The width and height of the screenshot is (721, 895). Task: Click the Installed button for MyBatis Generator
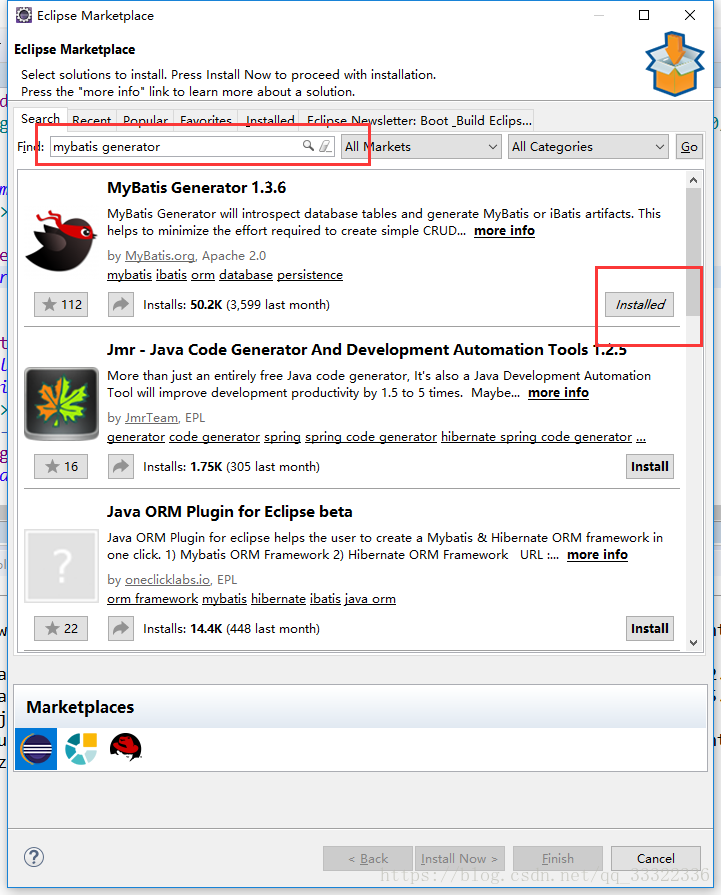coord(639,304)
